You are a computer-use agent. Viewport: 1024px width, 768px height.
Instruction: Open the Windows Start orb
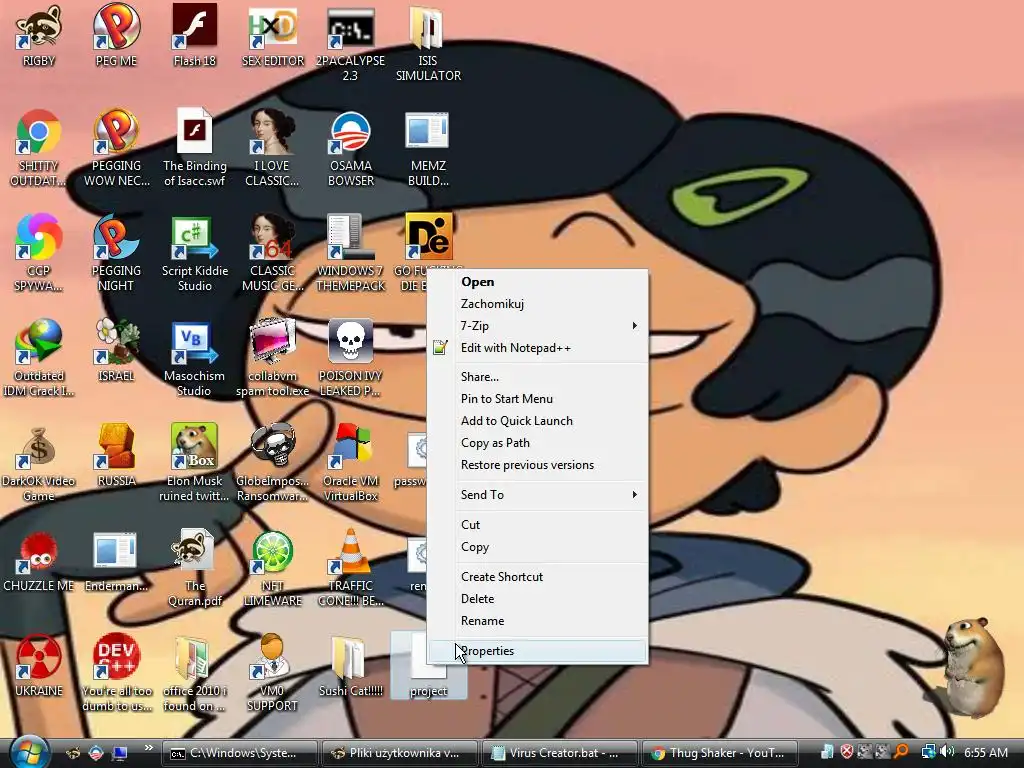click(x=29, y=752)
